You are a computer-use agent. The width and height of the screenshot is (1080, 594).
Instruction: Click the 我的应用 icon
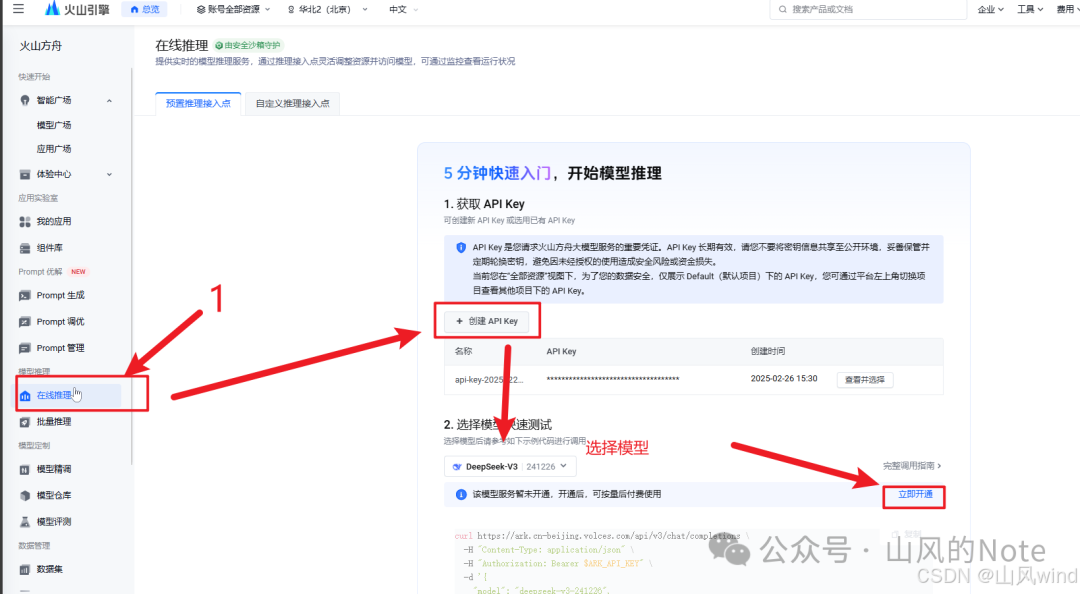click(x=25, y=222)
